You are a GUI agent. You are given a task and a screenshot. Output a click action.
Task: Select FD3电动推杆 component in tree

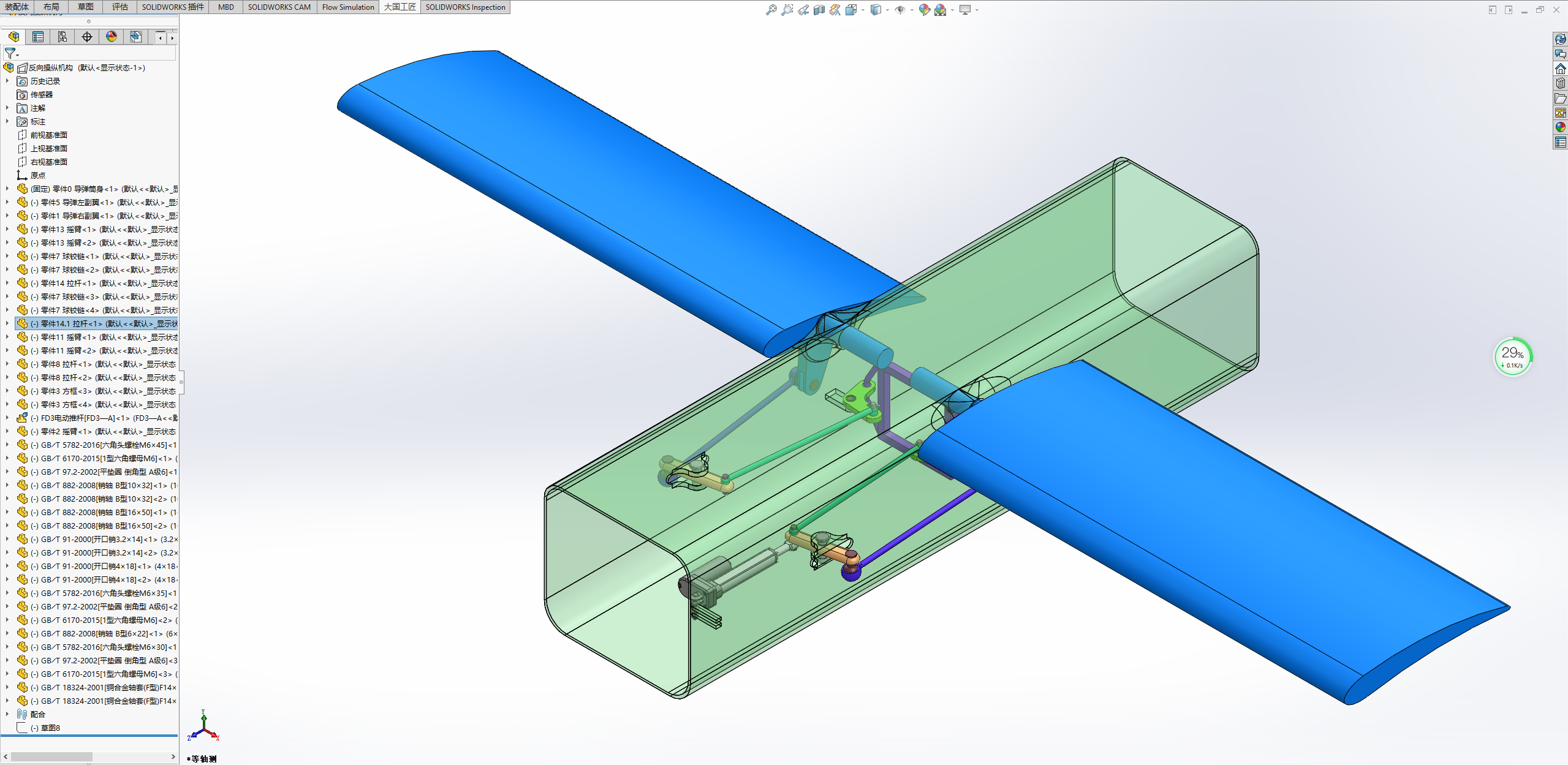pyautogui.click(x=97, y=418)
